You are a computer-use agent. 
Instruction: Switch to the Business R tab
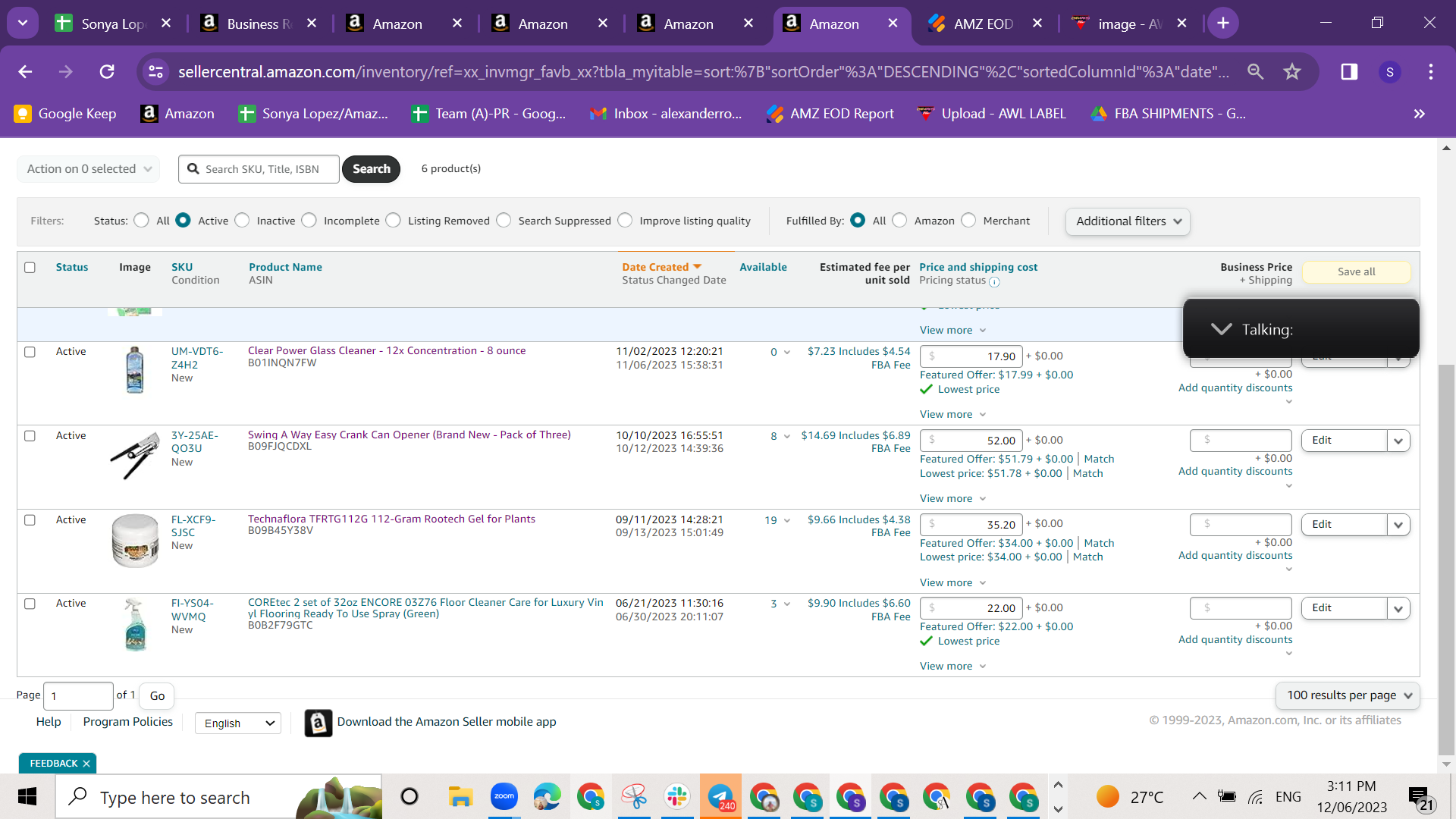coord(259,24)
